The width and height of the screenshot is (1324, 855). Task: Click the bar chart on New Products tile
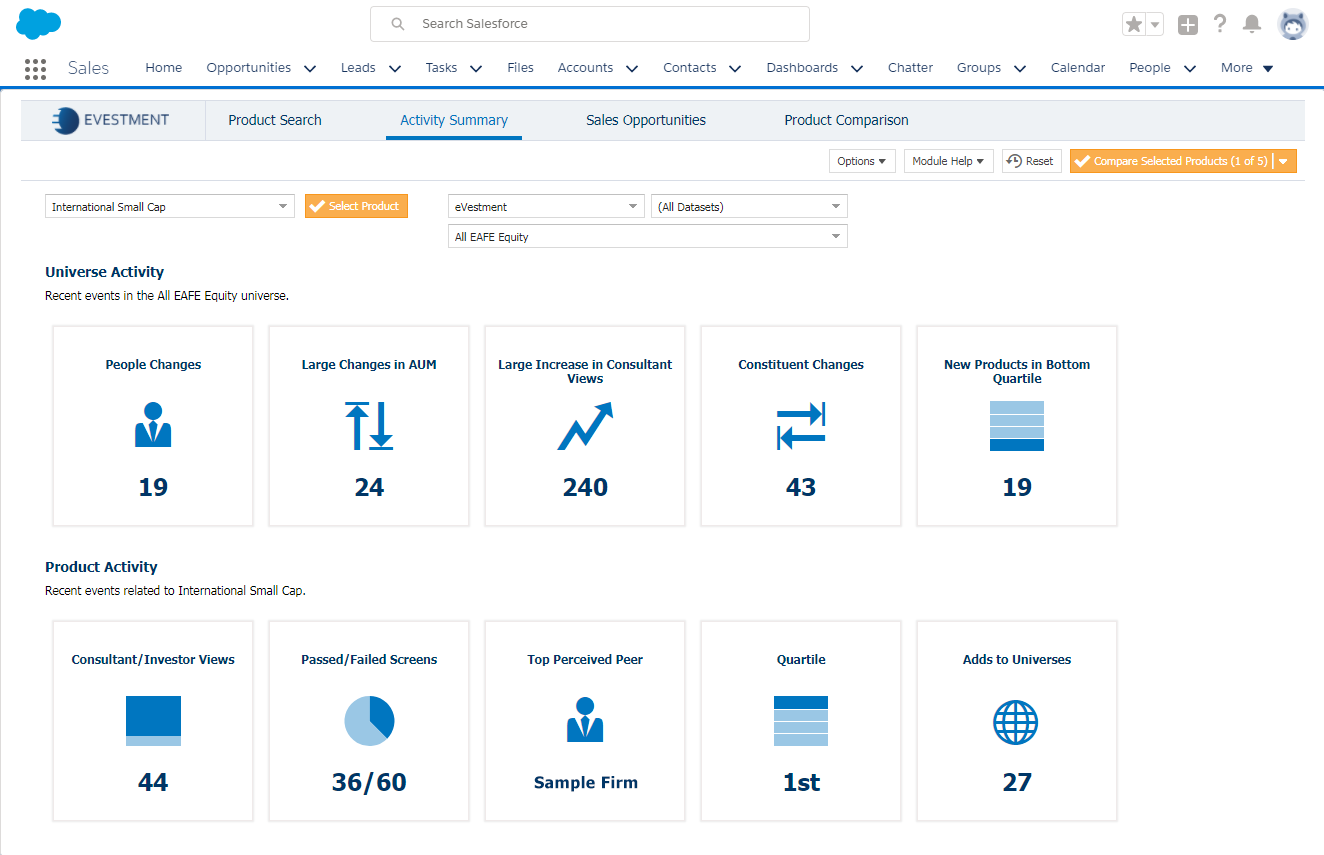click(1016, 425)
